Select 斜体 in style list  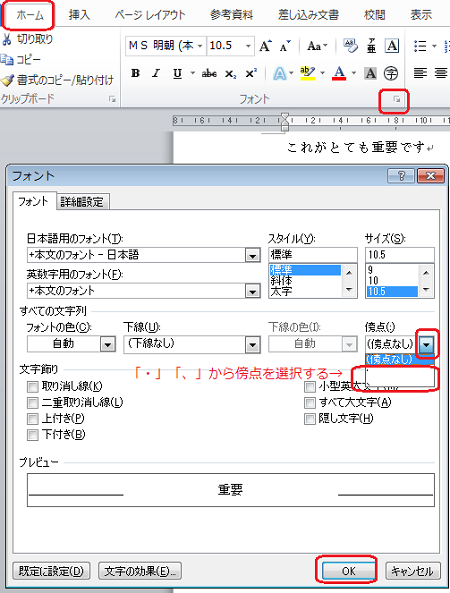tap(281, 280)
